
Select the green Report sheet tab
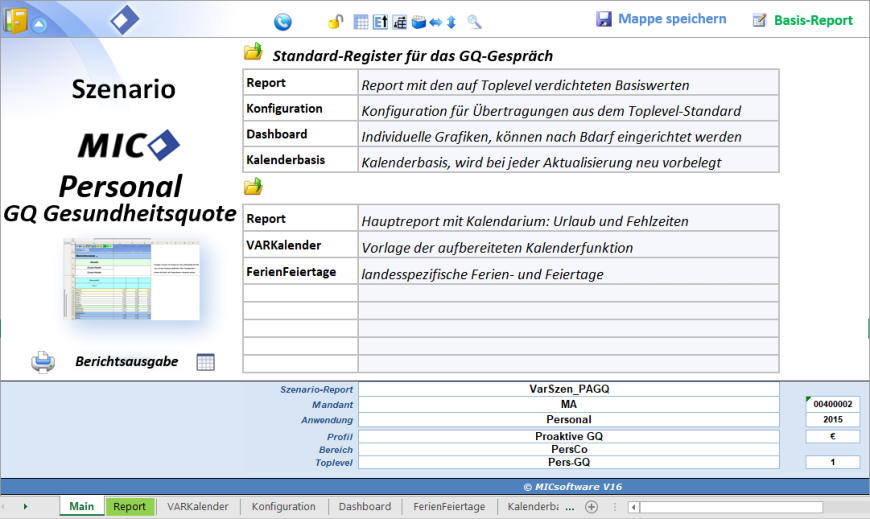pos(130,507)
